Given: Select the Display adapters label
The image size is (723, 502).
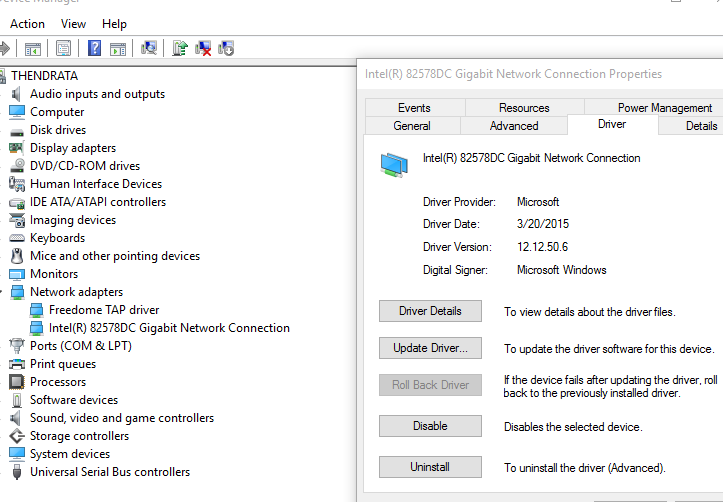Looking at the screenshot, I should [x=73, y=148].
